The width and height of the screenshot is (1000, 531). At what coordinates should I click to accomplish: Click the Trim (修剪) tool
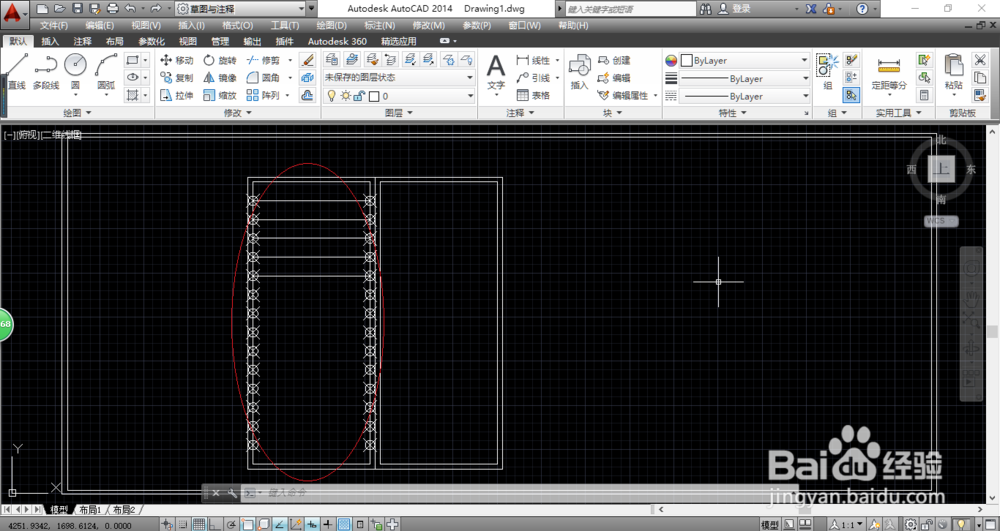click(263, 60)
